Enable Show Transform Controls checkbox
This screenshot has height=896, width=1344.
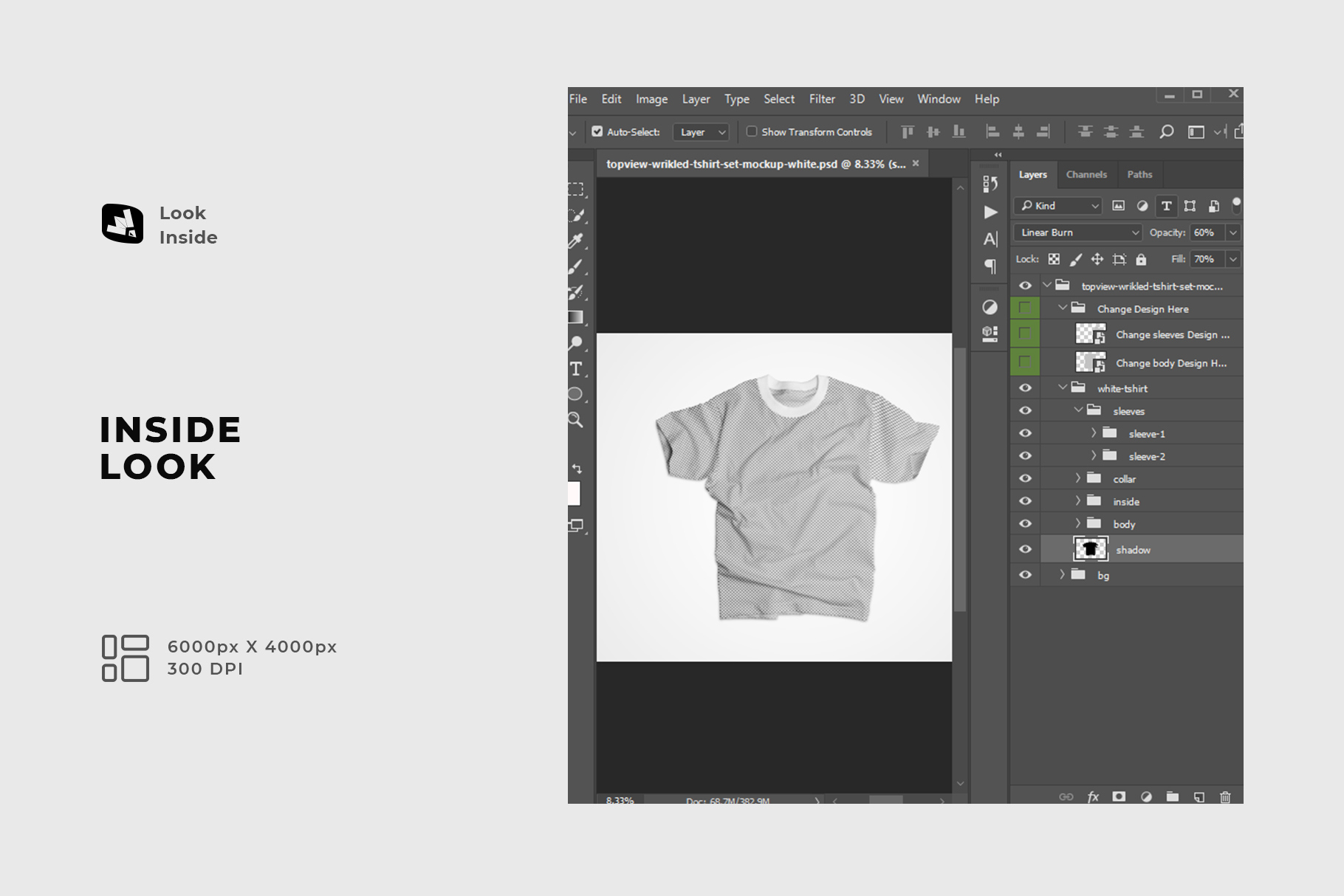coord(752,132)
